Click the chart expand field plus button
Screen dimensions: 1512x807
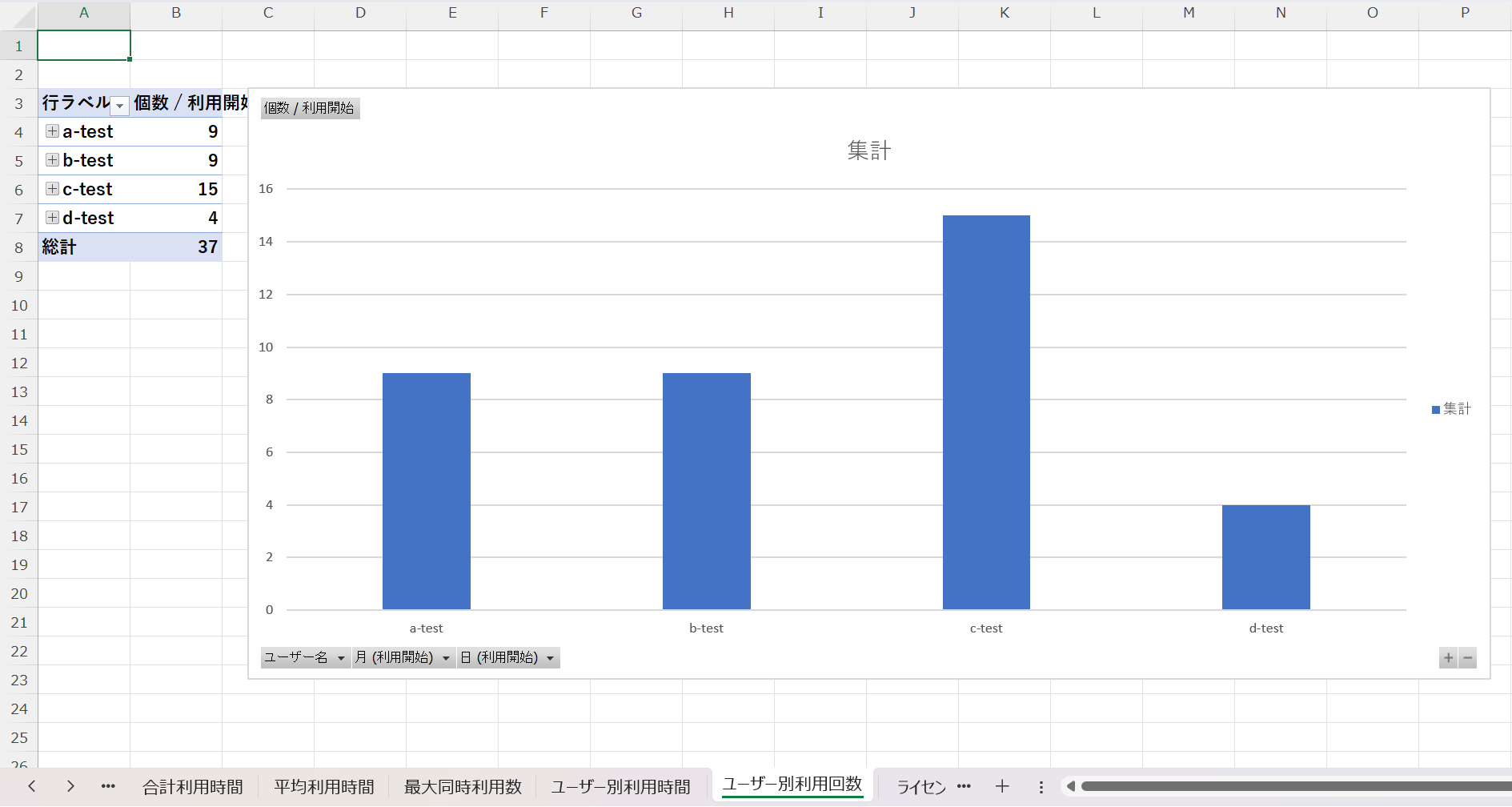point(1448,658)
